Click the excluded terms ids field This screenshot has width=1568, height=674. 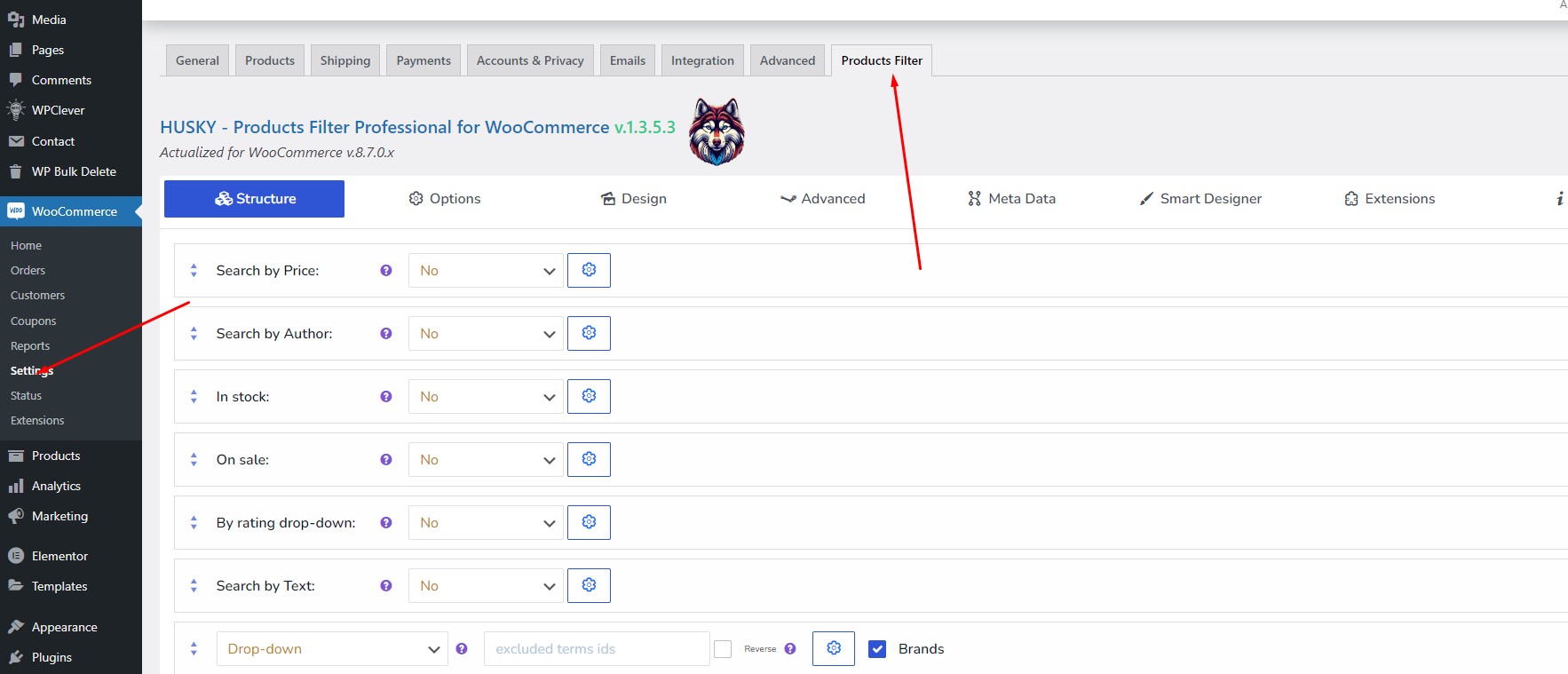pyautogui.click(x=597, y=648)
